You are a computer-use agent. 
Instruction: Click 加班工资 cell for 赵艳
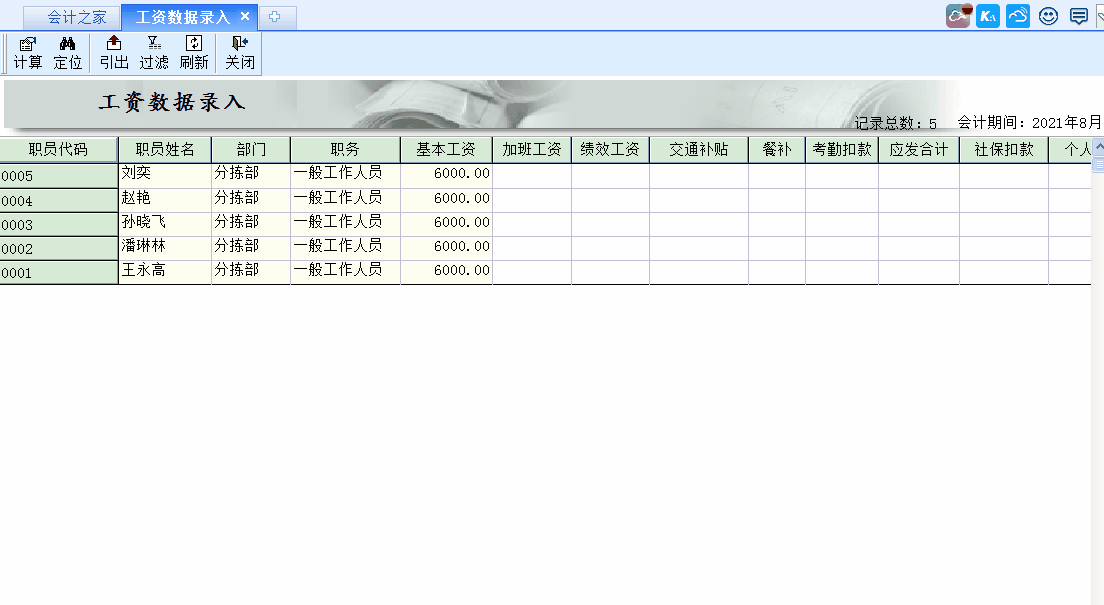tap(531, 200)
